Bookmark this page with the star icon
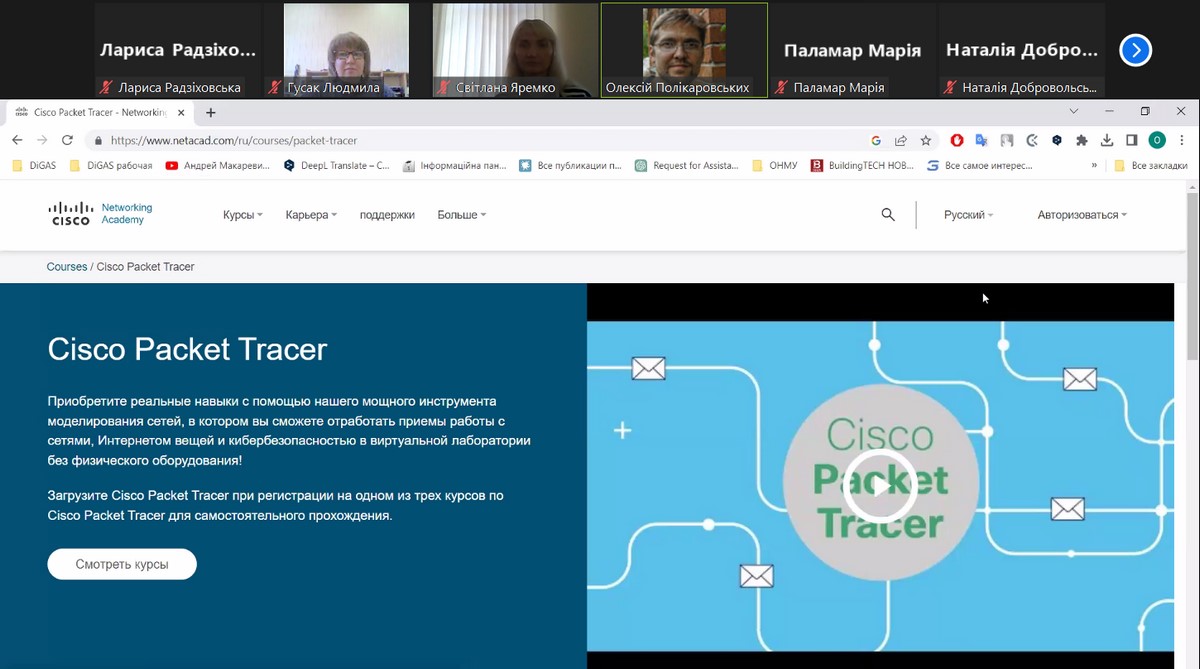The image size is (1200, 669). [926, 141]
